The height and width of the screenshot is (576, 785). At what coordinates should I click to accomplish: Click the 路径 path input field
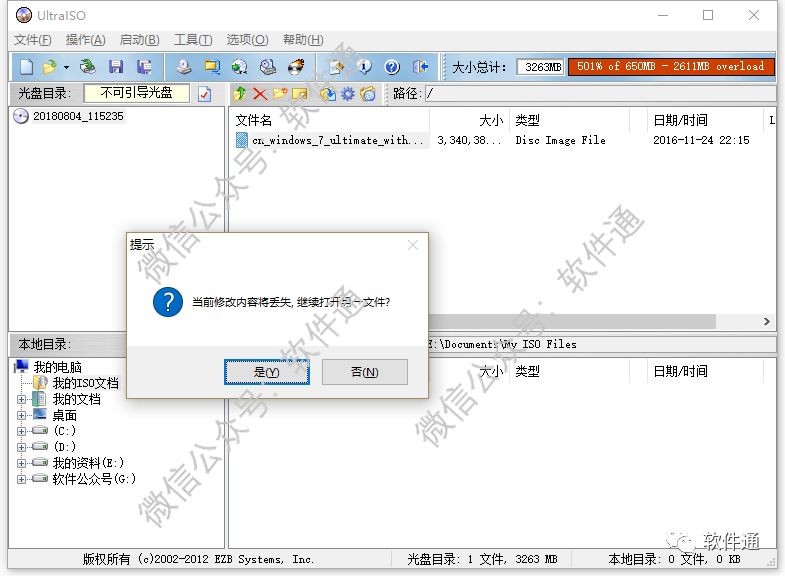[600, 93]
